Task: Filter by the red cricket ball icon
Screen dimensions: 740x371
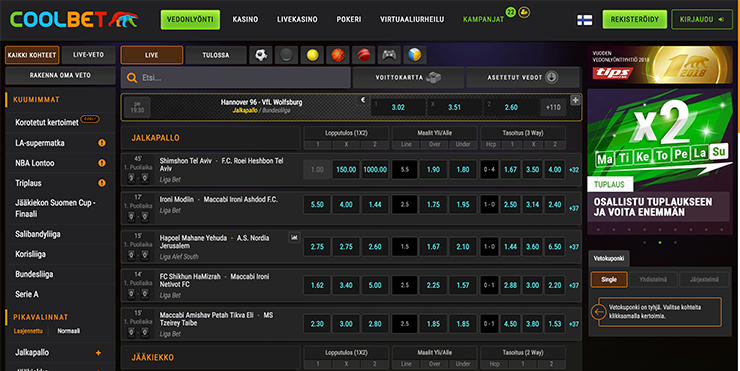Action: click(363, 55)
